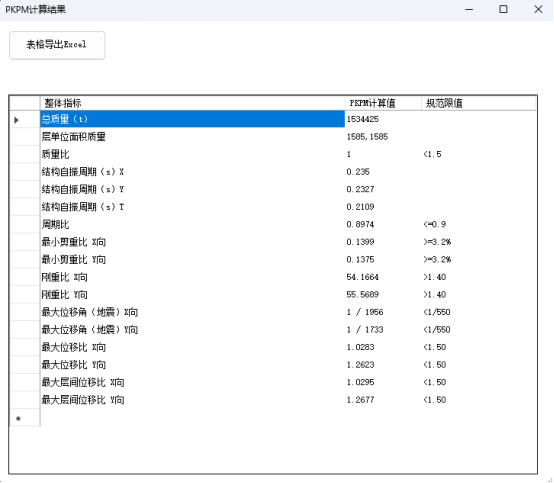Select the 层单位面积质量 cell
The image size is (554, 483).
(x=193, y=136)
